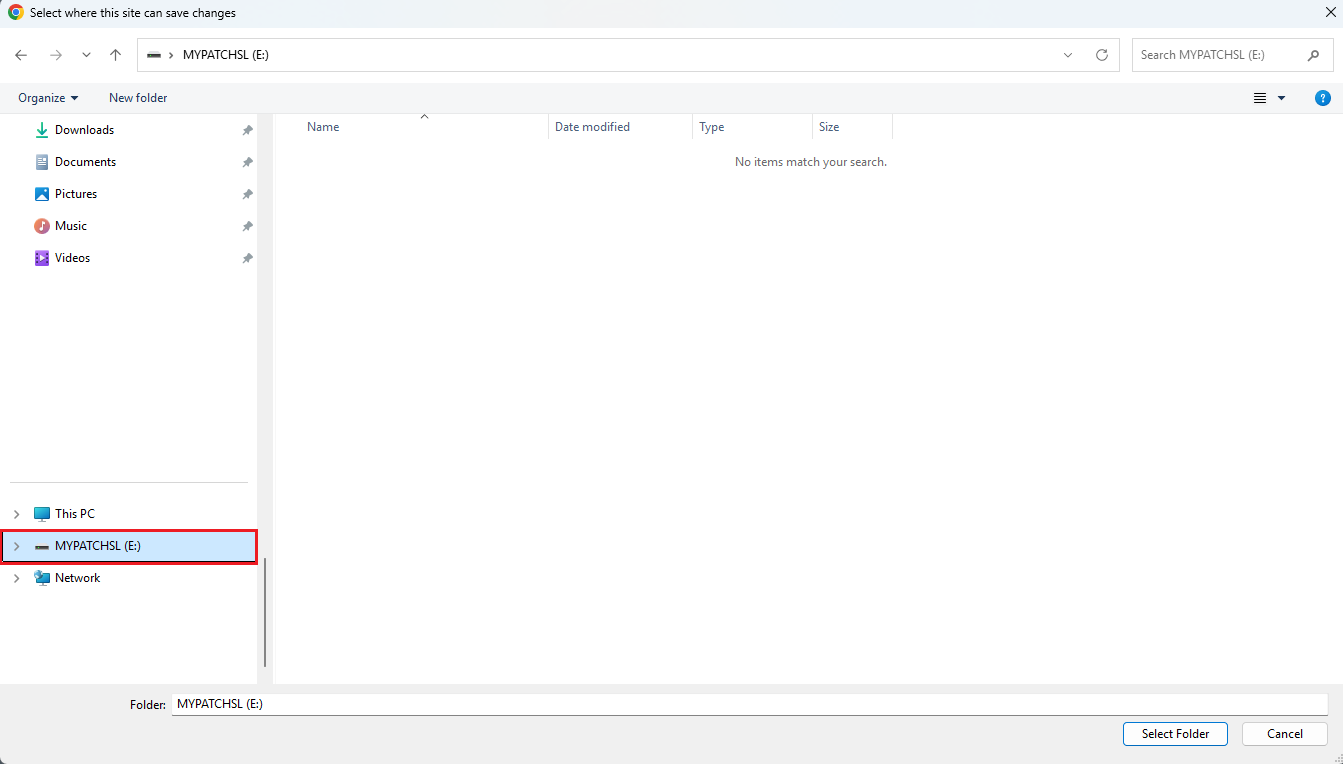Confirm with the Select Folder button

[1174, 733]
